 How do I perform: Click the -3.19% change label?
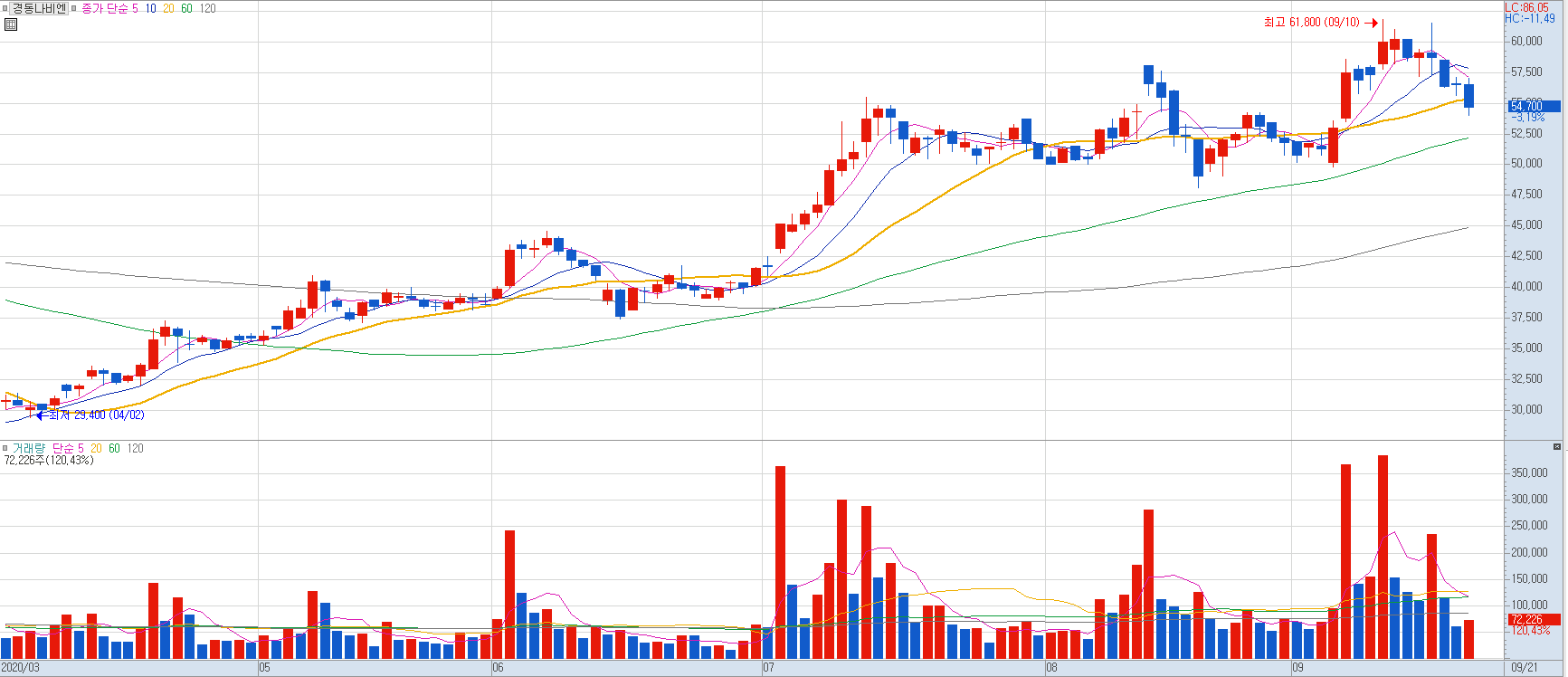[x=1528, y=118]
